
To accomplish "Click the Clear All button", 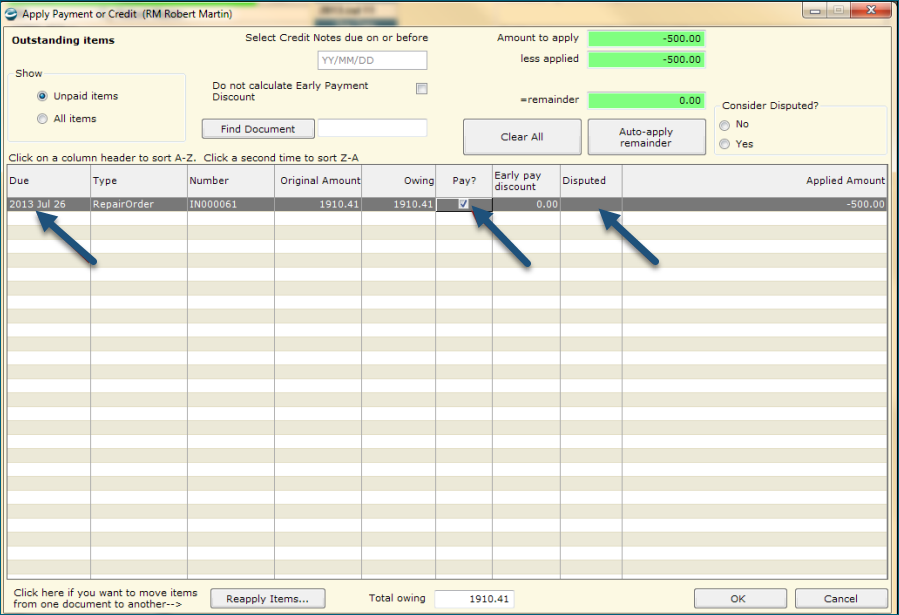I will coord(522,137).
